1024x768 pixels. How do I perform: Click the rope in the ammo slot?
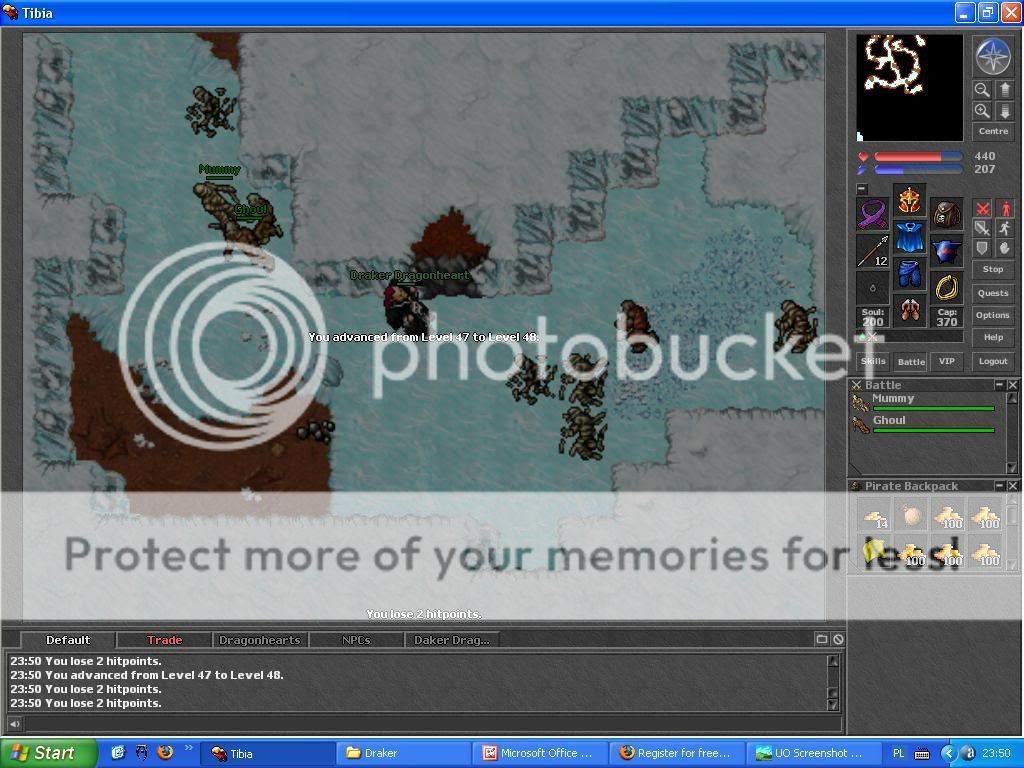pyautogui.click(x=946, y=288)
